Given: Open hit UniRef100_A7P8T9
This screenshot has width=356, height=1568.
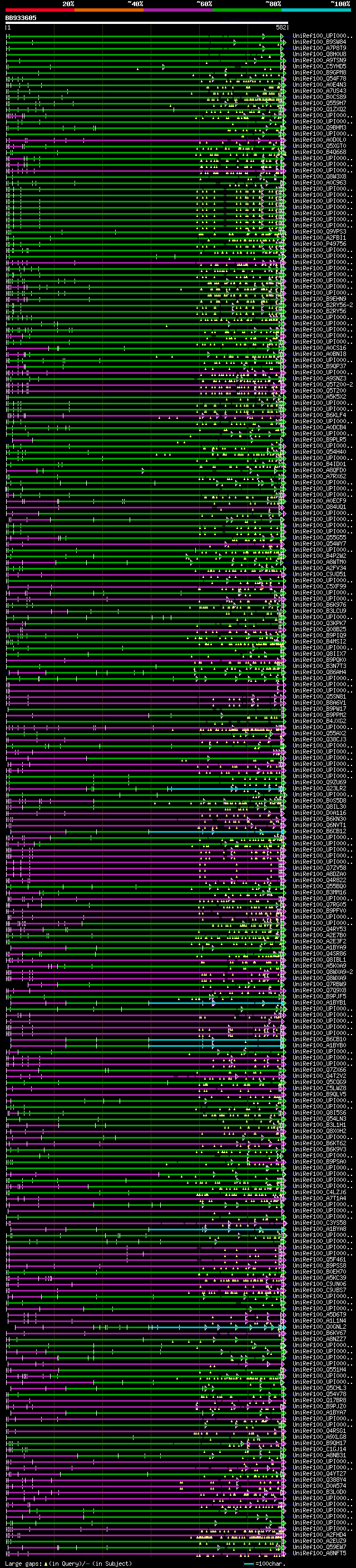Looking at the screenshot, I should (319, 48).
